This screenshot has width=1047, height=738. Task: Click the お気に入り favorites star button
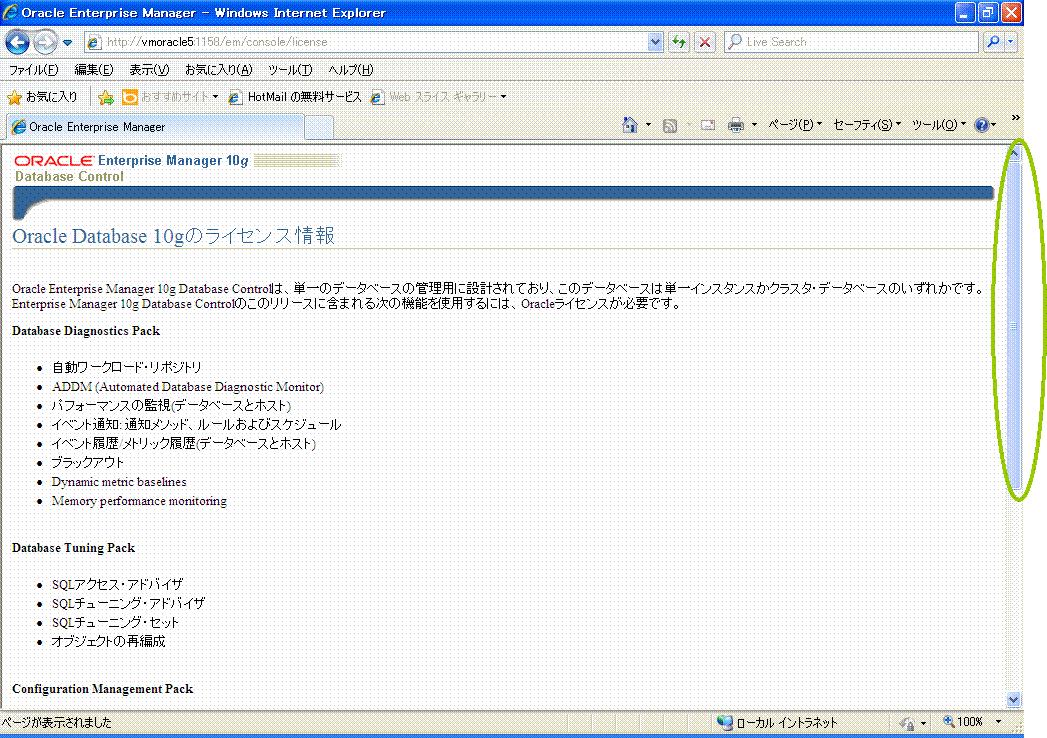(42, 97)
